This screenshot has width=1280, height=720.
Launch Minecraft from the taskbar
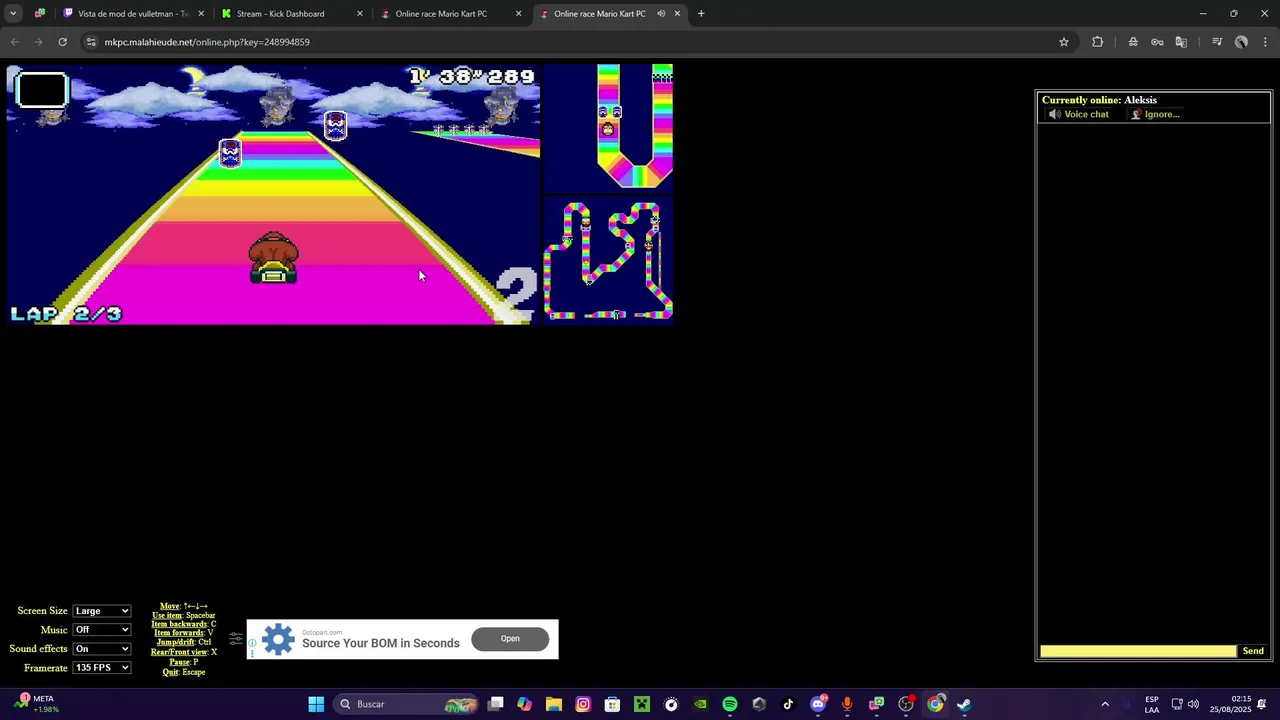(x=642, y=704)
